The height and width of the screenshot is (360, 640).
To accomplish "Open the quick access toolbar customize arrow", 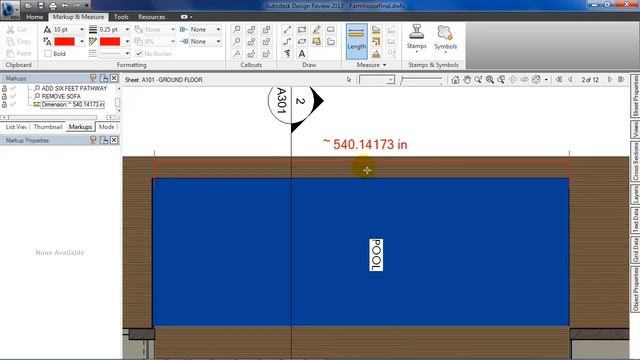I will [87, 6].
